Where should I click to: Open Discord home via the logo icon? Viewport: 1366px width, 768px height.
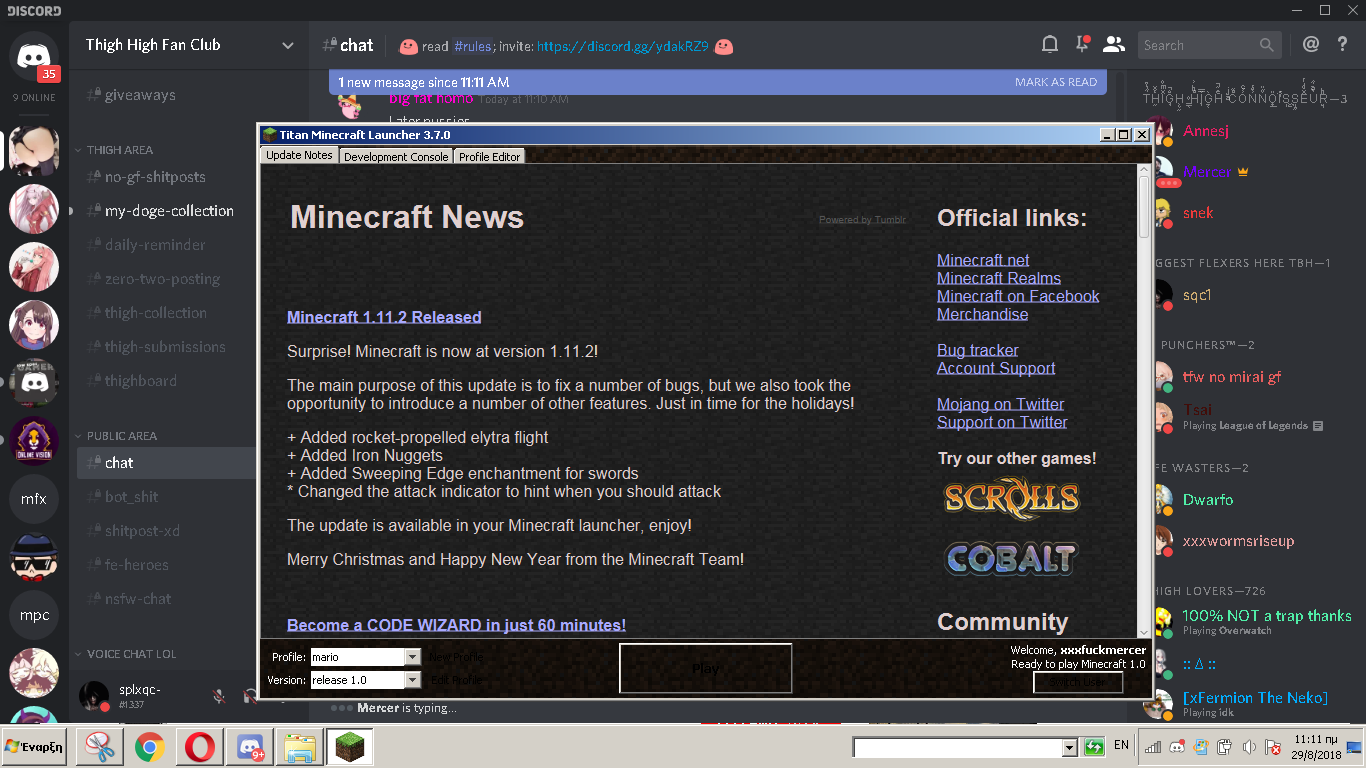tap(34, 55)
